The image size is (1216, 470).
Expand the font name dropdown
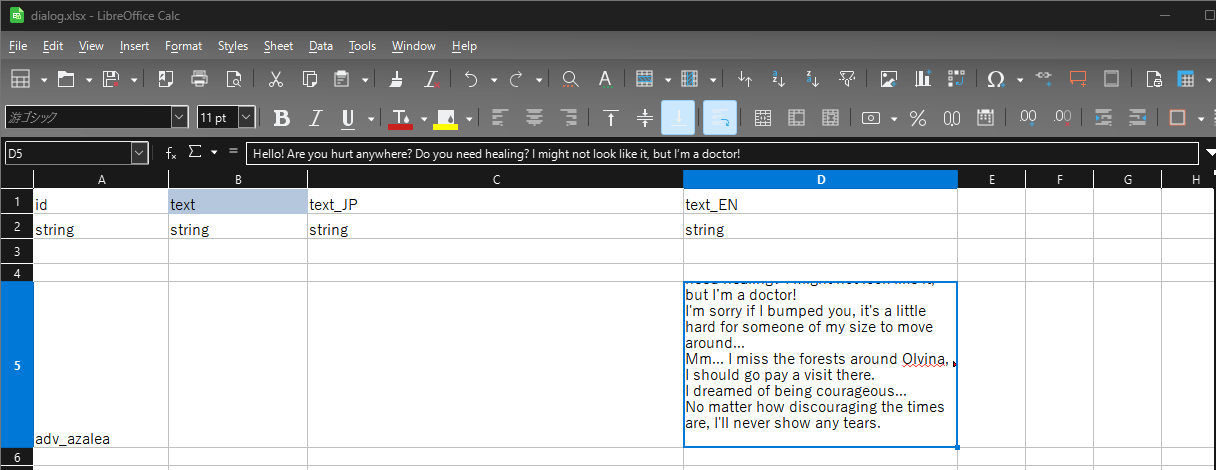pos(179,118)
